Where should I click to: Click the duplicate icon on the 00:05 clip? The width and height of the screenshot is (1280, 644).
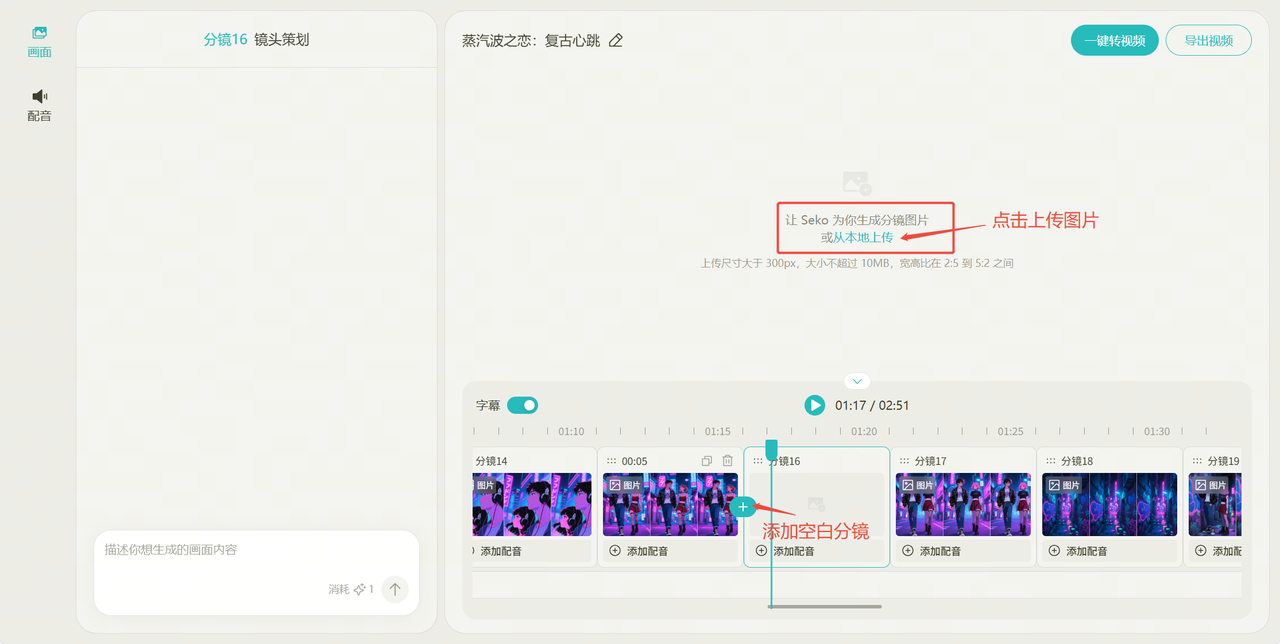coord(707,461)
